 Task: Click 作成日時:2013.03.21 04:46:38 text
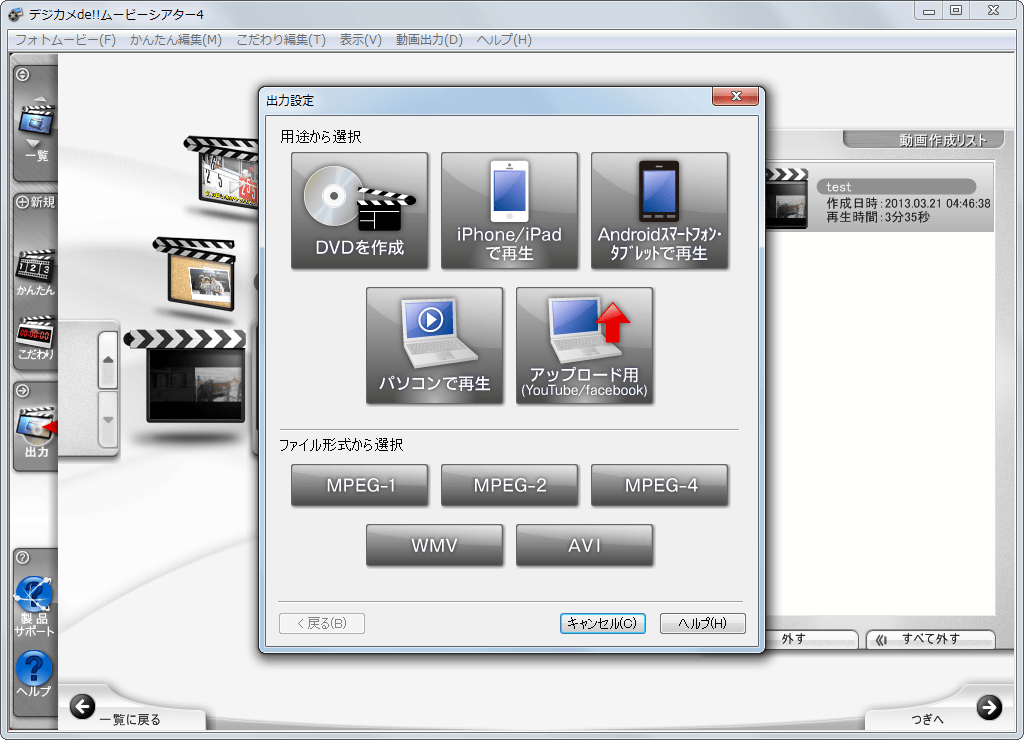click(x=908, y=203)
